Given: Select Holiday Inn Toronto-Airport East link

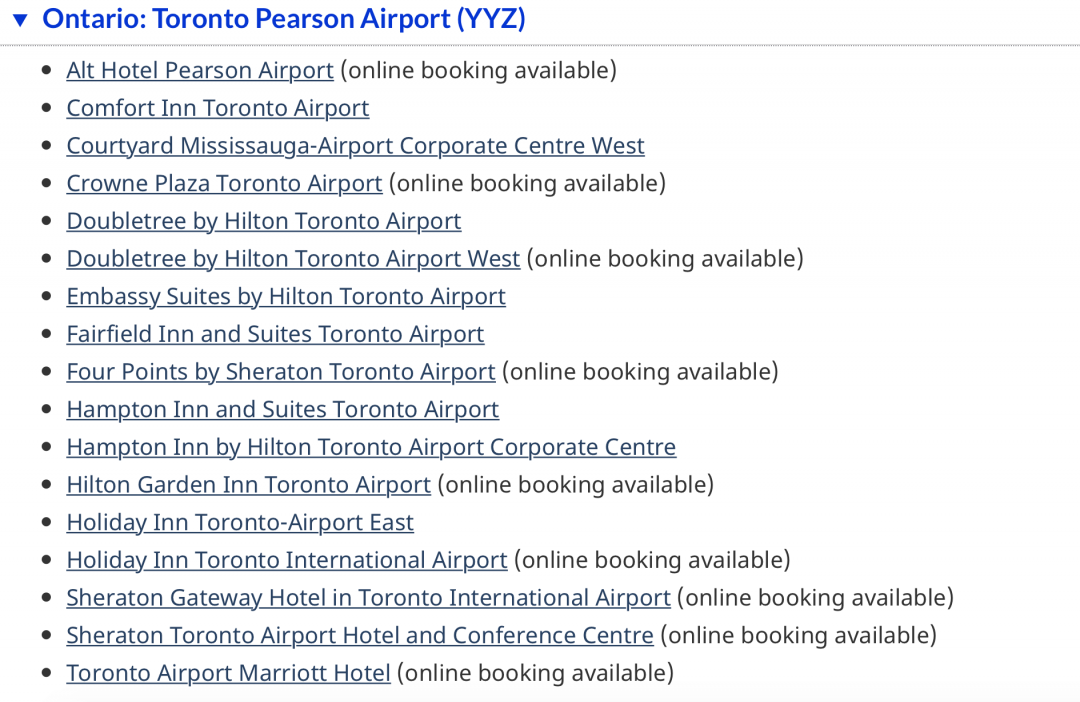Looking at the screenshot, I should pyautogui.click(x=240, y=522).
